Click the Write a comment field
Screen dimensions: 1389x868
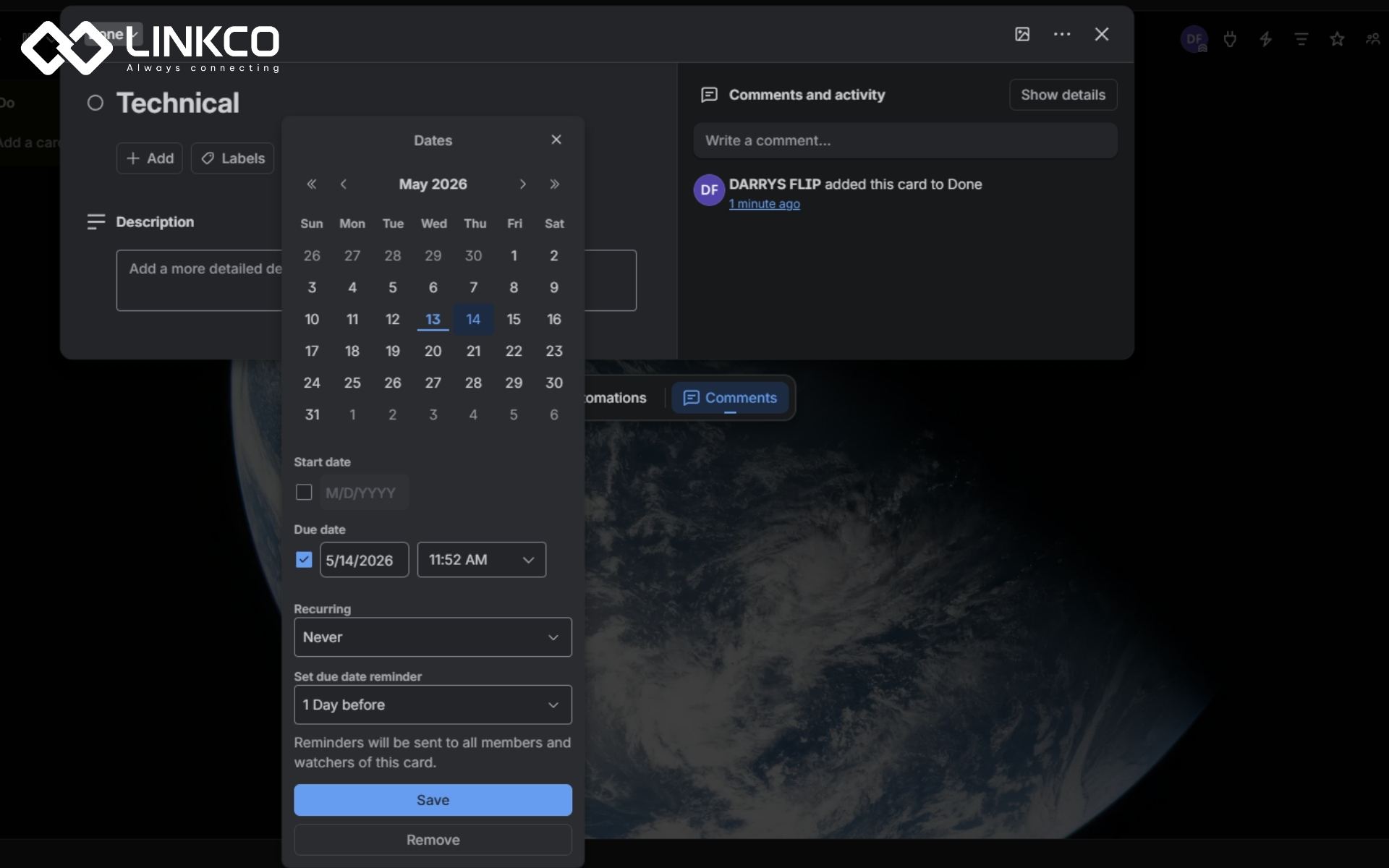[905, 140]
